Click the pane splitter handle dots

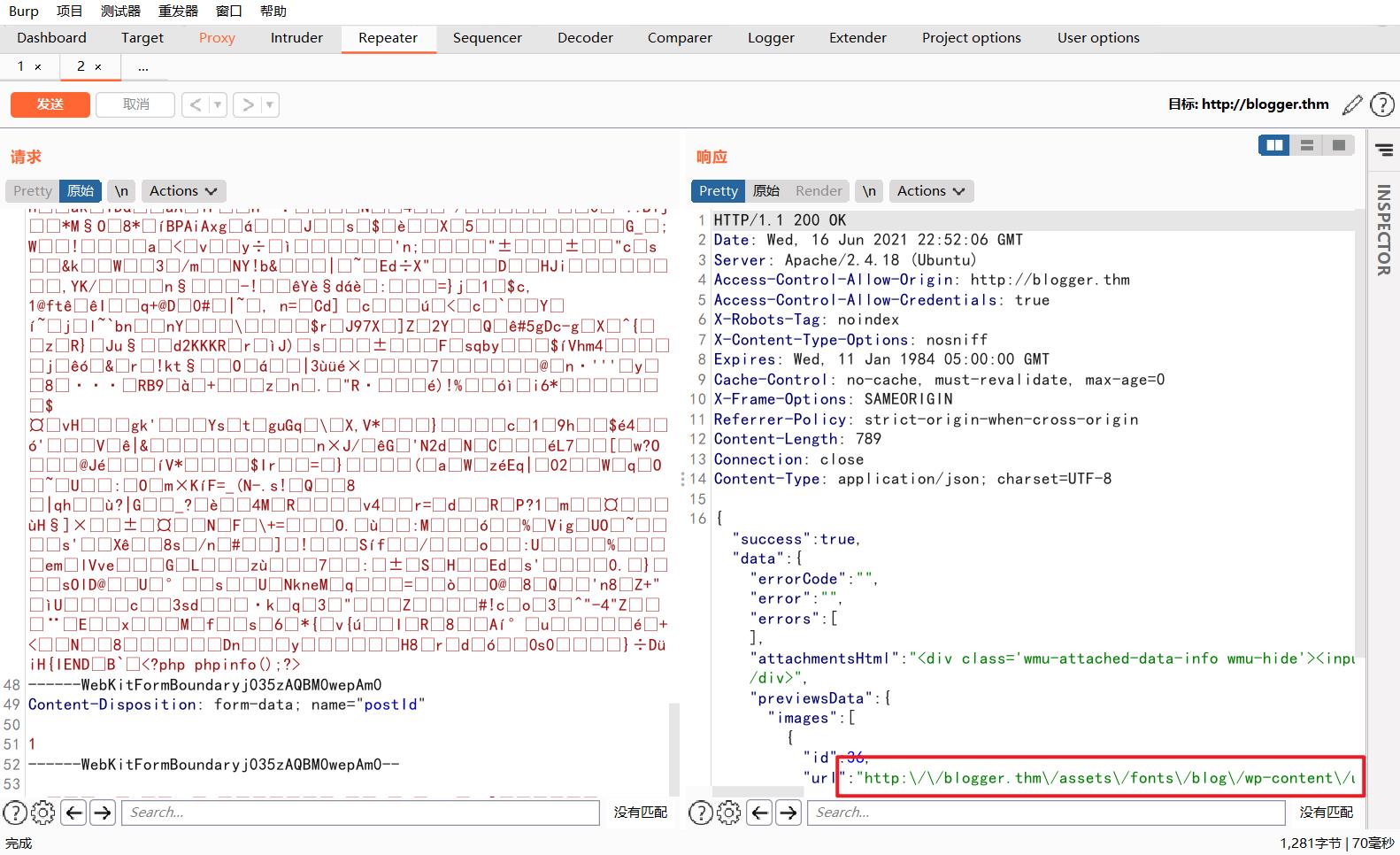pos(682,479)
